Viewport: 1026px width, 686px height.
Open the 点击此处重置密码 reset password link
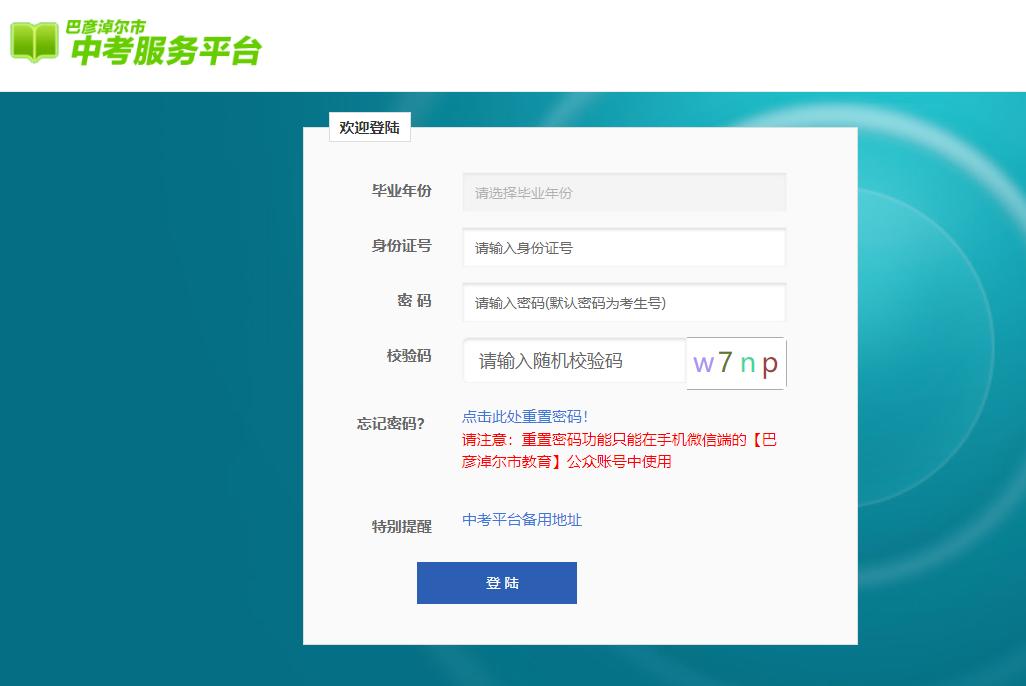(522, 416)
